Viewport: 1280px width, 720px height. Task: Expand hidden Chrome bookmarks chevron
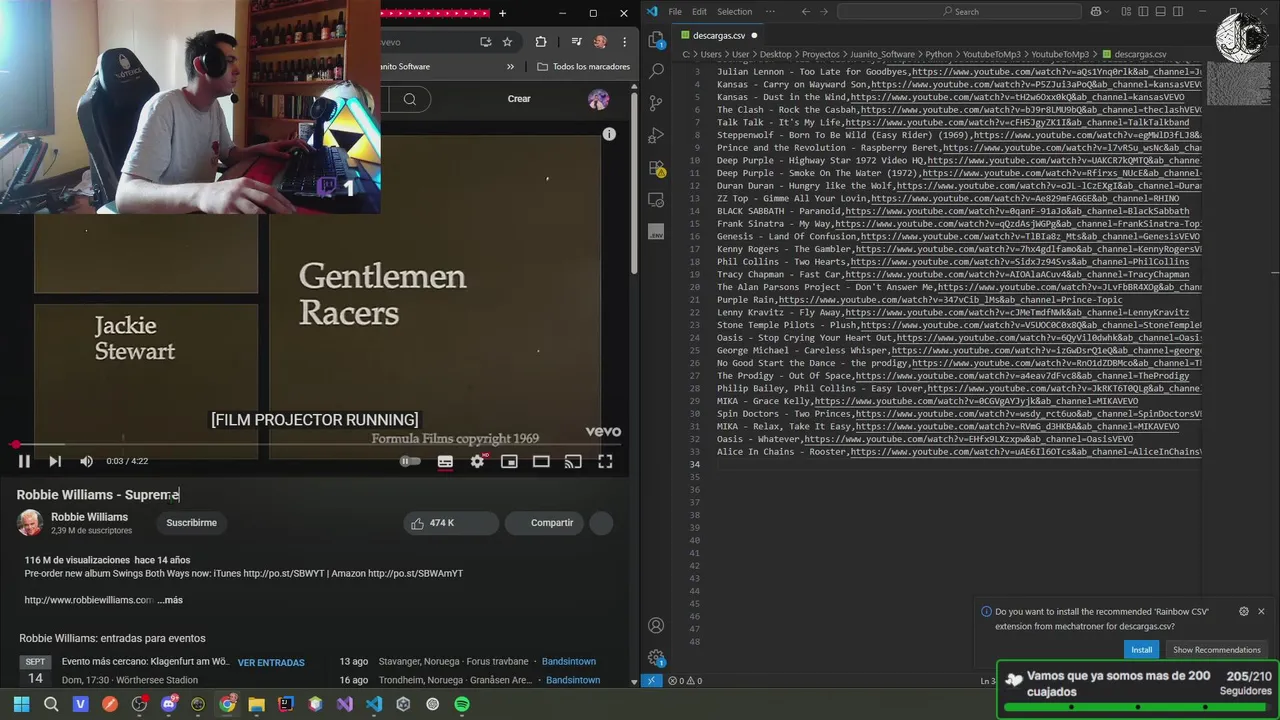(511, 67)
